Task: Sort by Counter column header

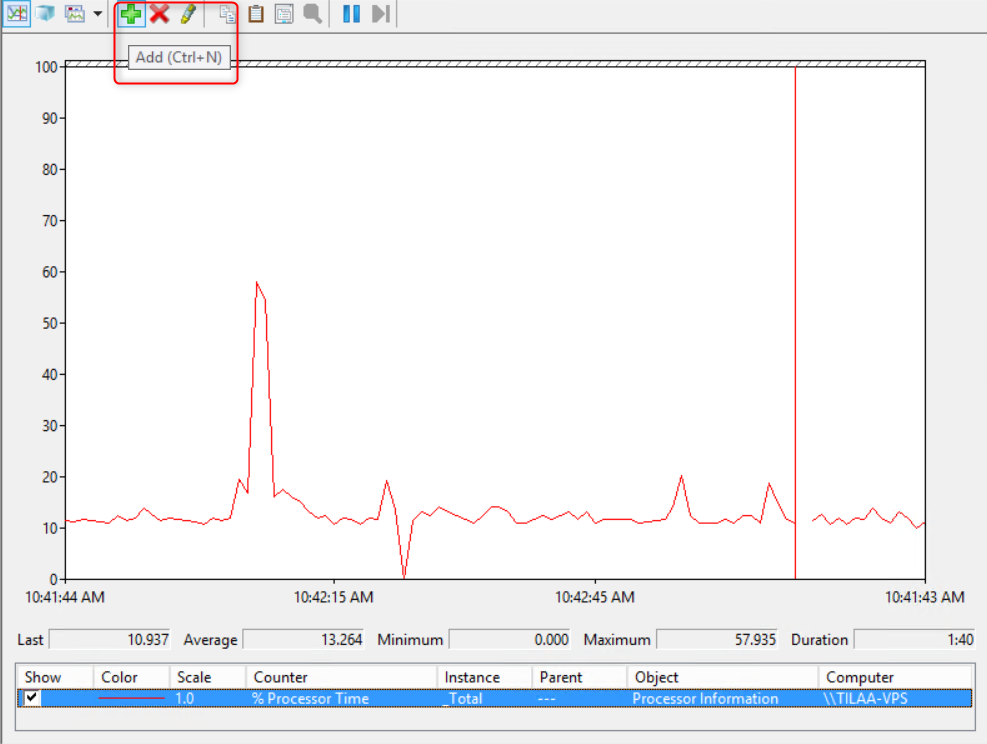Action: click(x=341, y=677)
